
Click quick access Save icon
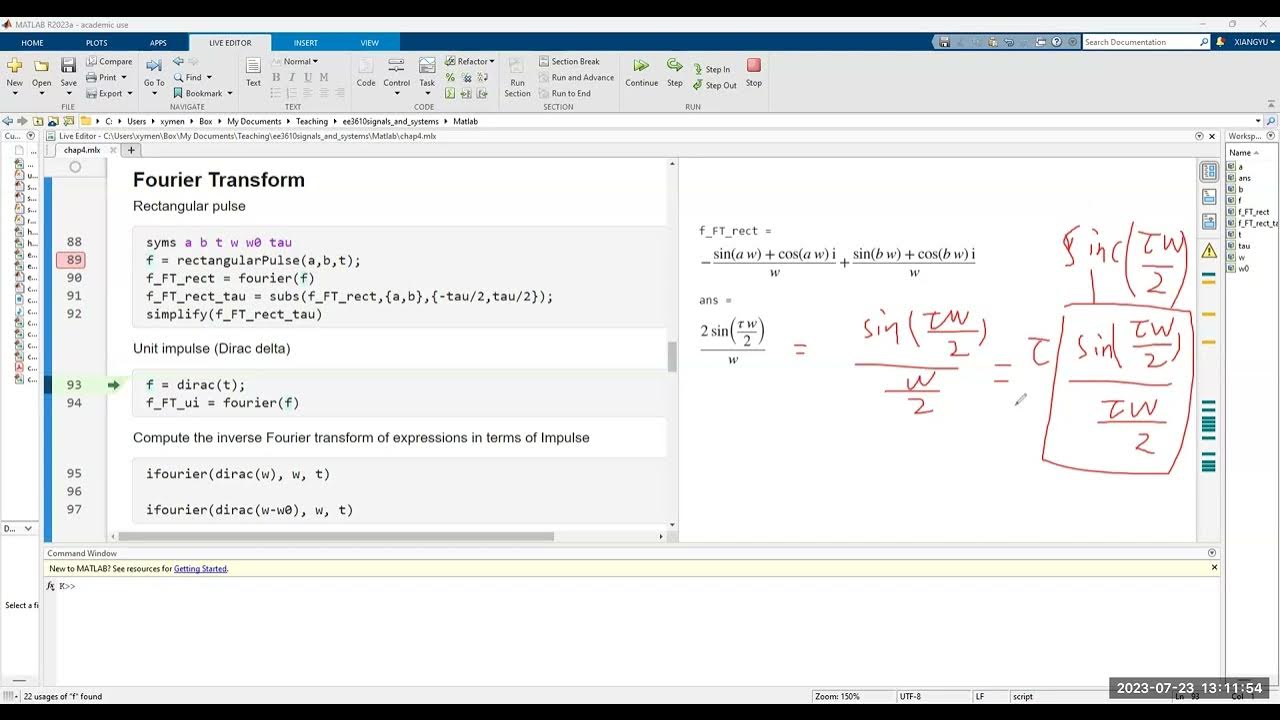point(944,42)
